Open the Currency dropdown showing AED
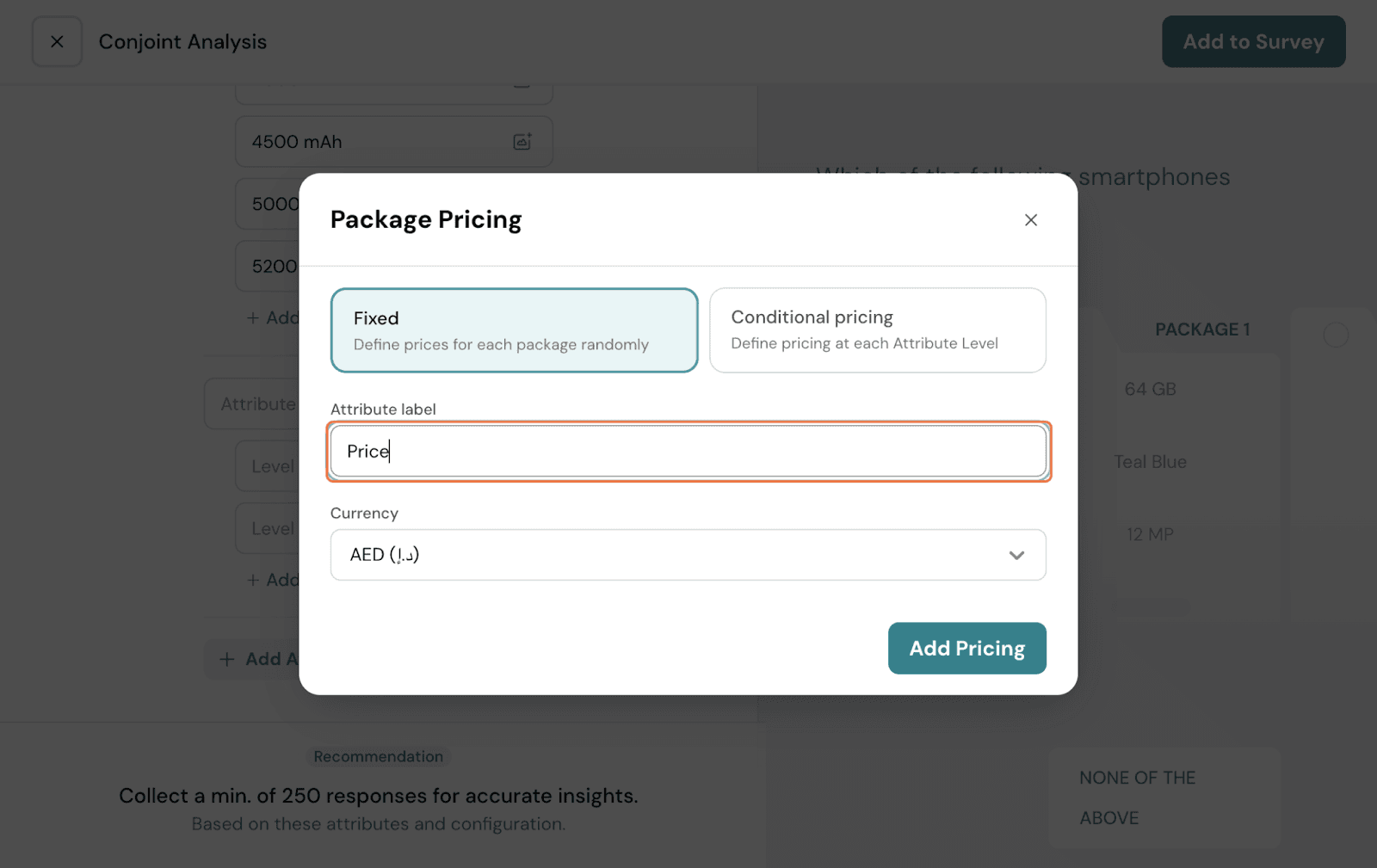This screenshot has width=1377, height=868. (x=688, y=555)
